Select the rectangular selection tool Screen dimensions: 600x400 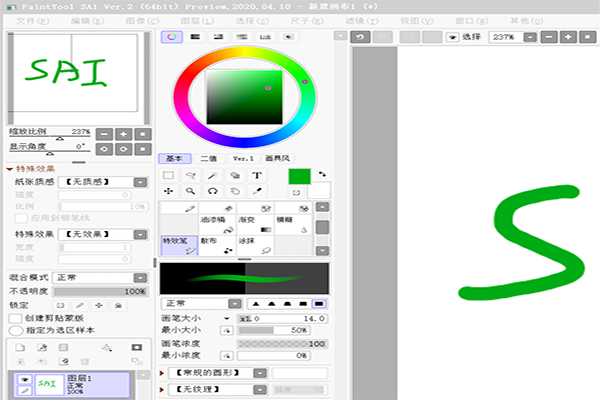coord(167,175)
